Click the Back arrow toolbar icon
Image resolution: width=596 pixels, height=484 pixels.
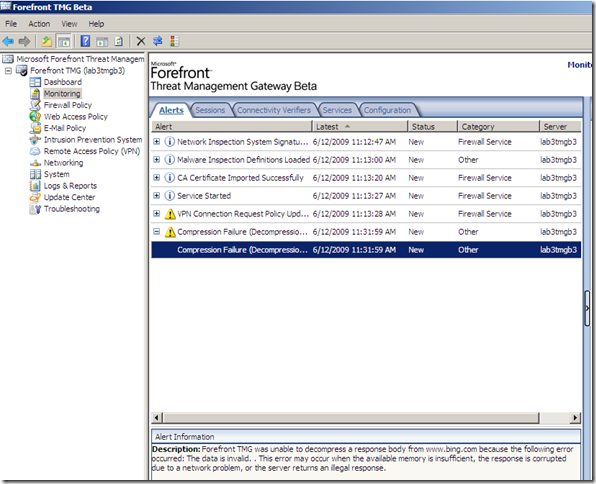pyautogui.click(x=8, y=41)
